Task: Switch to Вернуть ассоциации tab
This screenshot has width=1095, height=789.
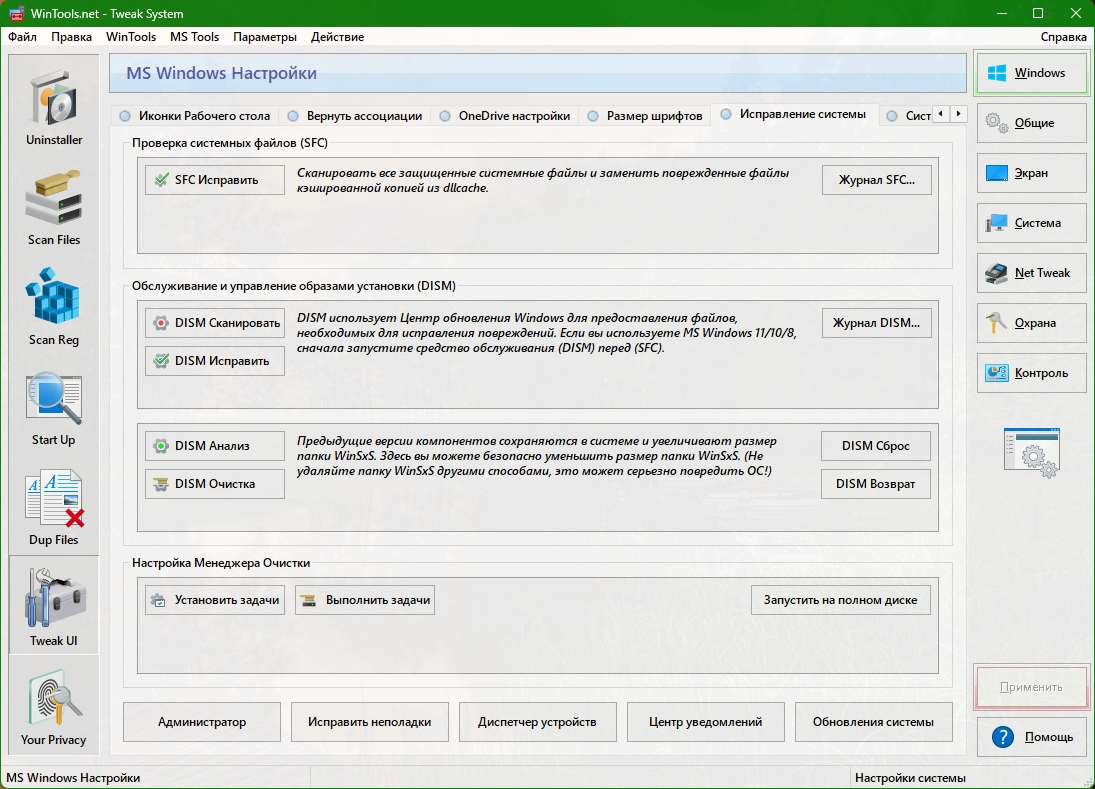Action: tap(356, 116)
